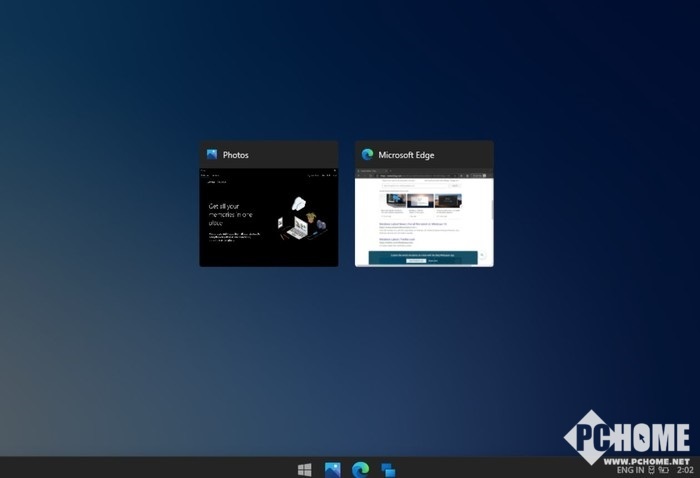Click the 2:02 taskbar clock
The width and height of the screenshot is (700, 478).
tap(685, 469)
